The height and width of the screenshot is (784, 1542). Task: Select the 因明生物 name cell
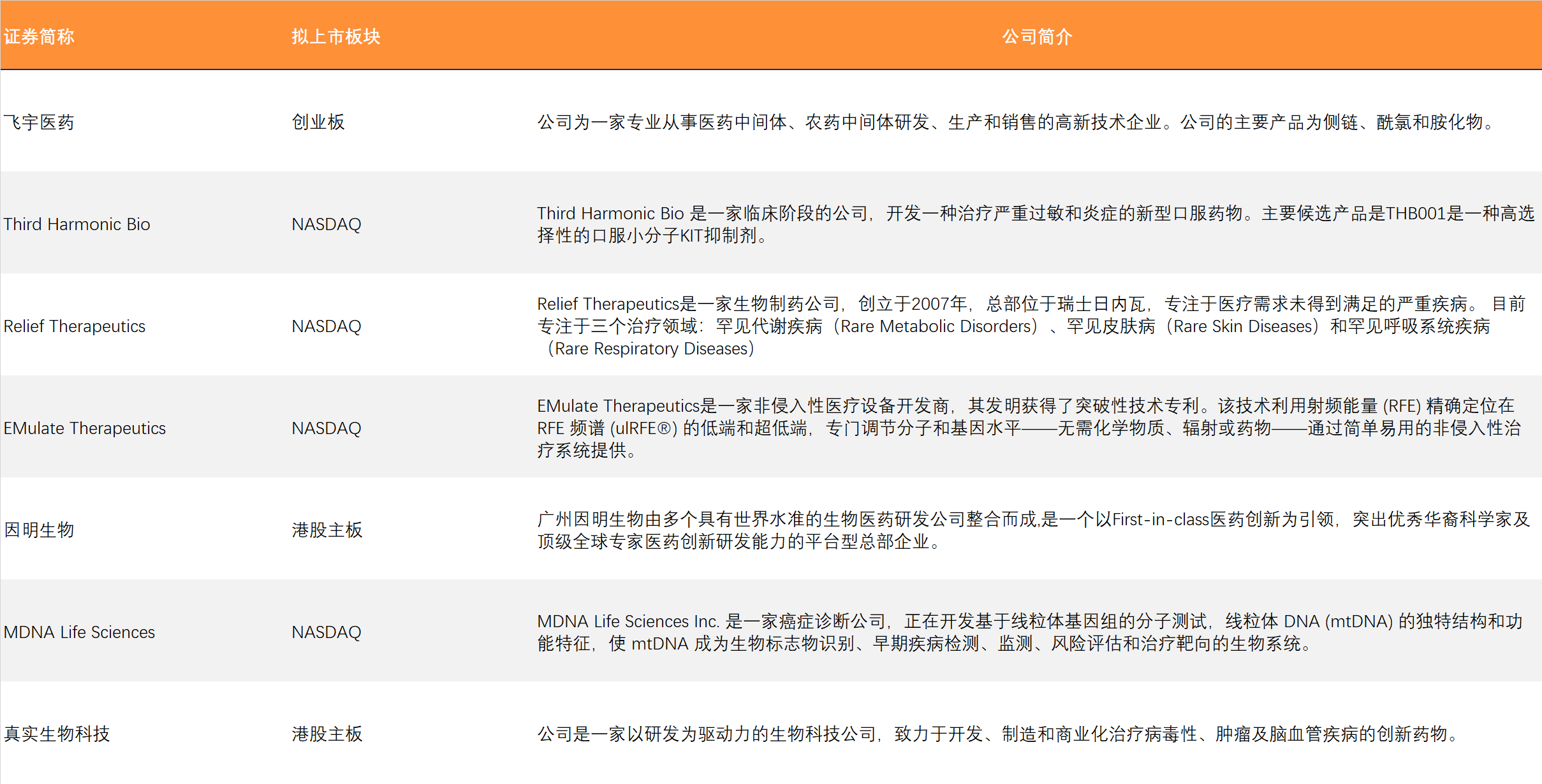tap(39, 530)
